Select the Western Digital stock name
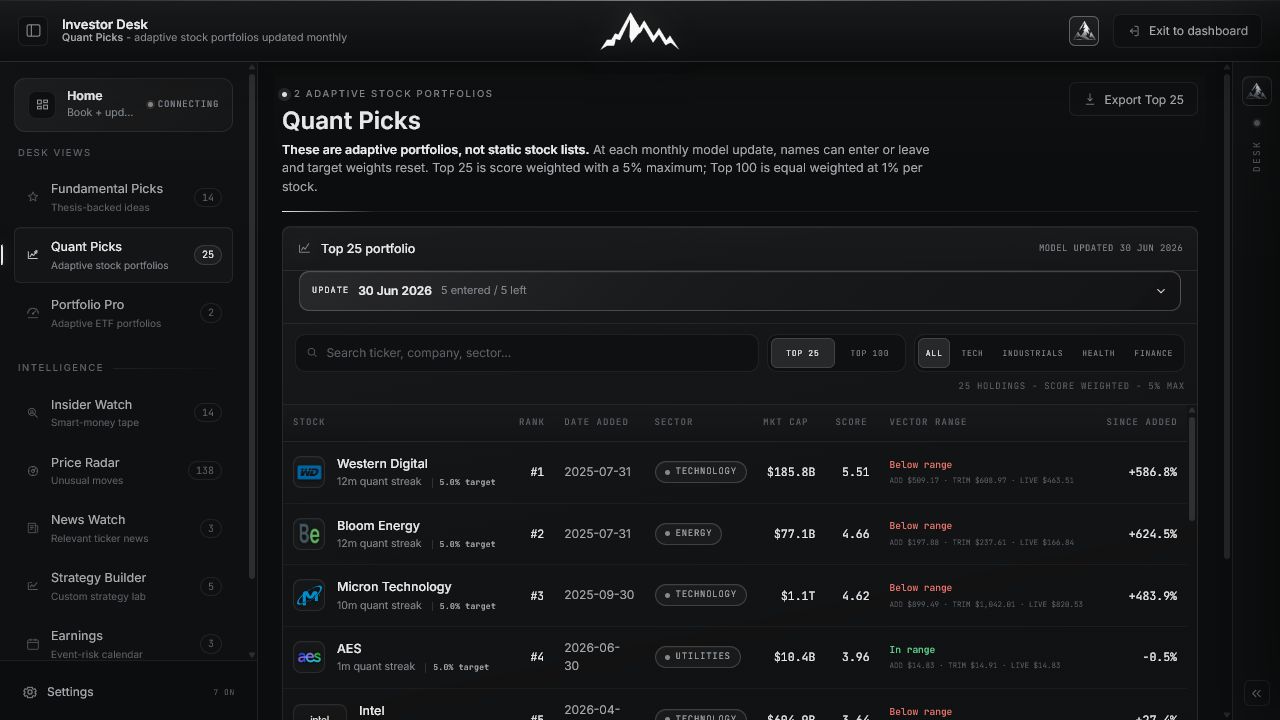1280x720 pixels. pos(382,464)
